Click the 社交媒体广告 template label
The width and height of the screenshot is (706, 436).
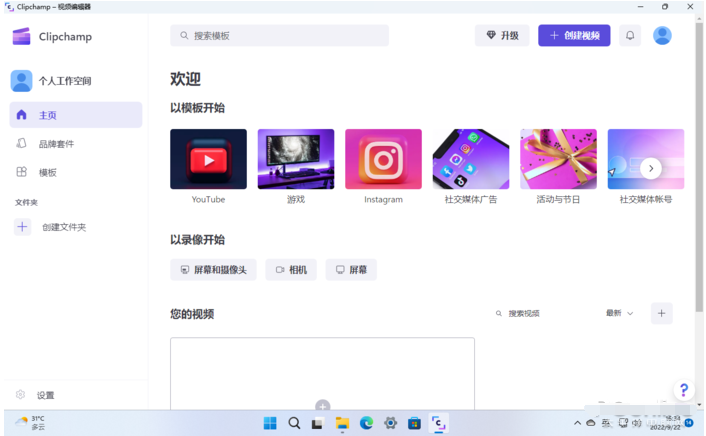point(471,200)
